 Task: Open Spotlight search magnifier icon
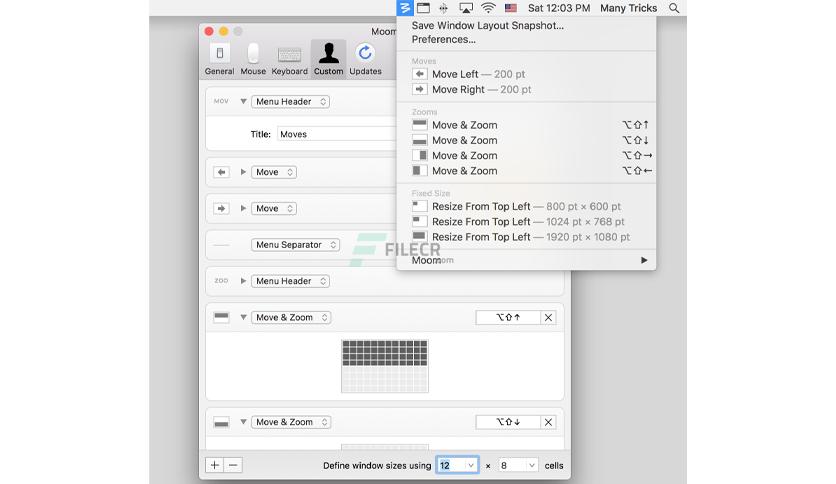click(x=674, y=8)
